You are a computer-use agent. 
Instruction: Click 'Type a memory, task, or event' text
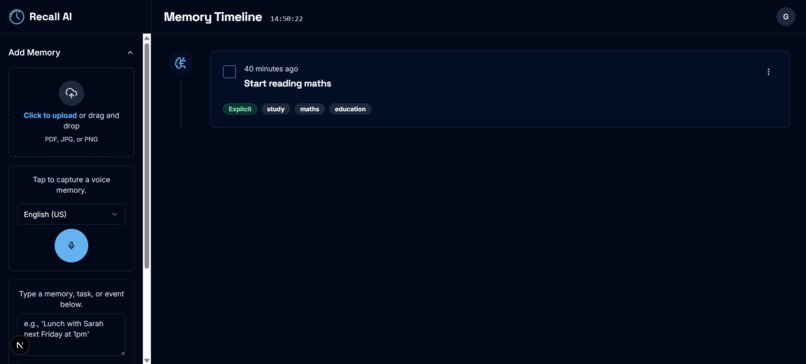coord(71,299)
